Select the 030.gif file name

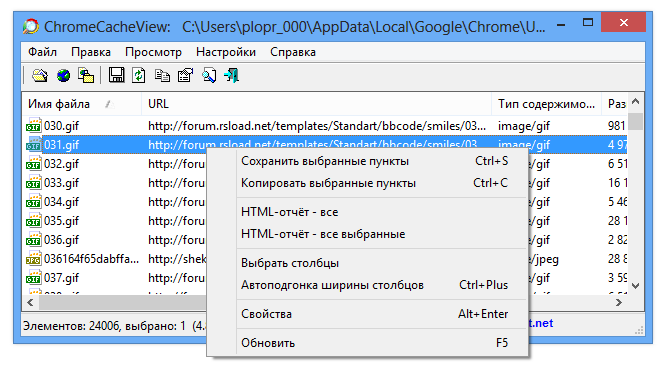click(x=61, y=126)
